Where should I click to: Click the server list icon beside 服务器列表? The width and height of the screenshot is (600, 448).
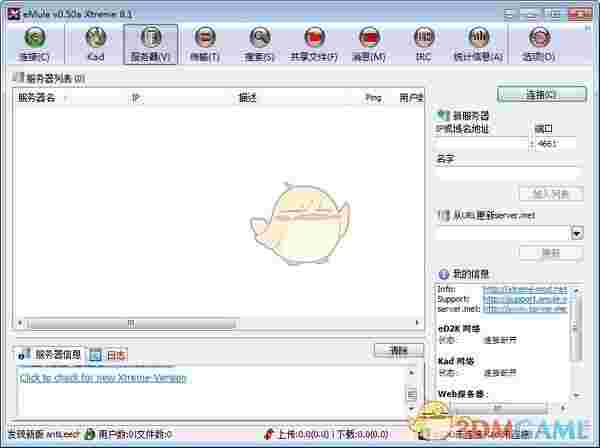[18, 78]
